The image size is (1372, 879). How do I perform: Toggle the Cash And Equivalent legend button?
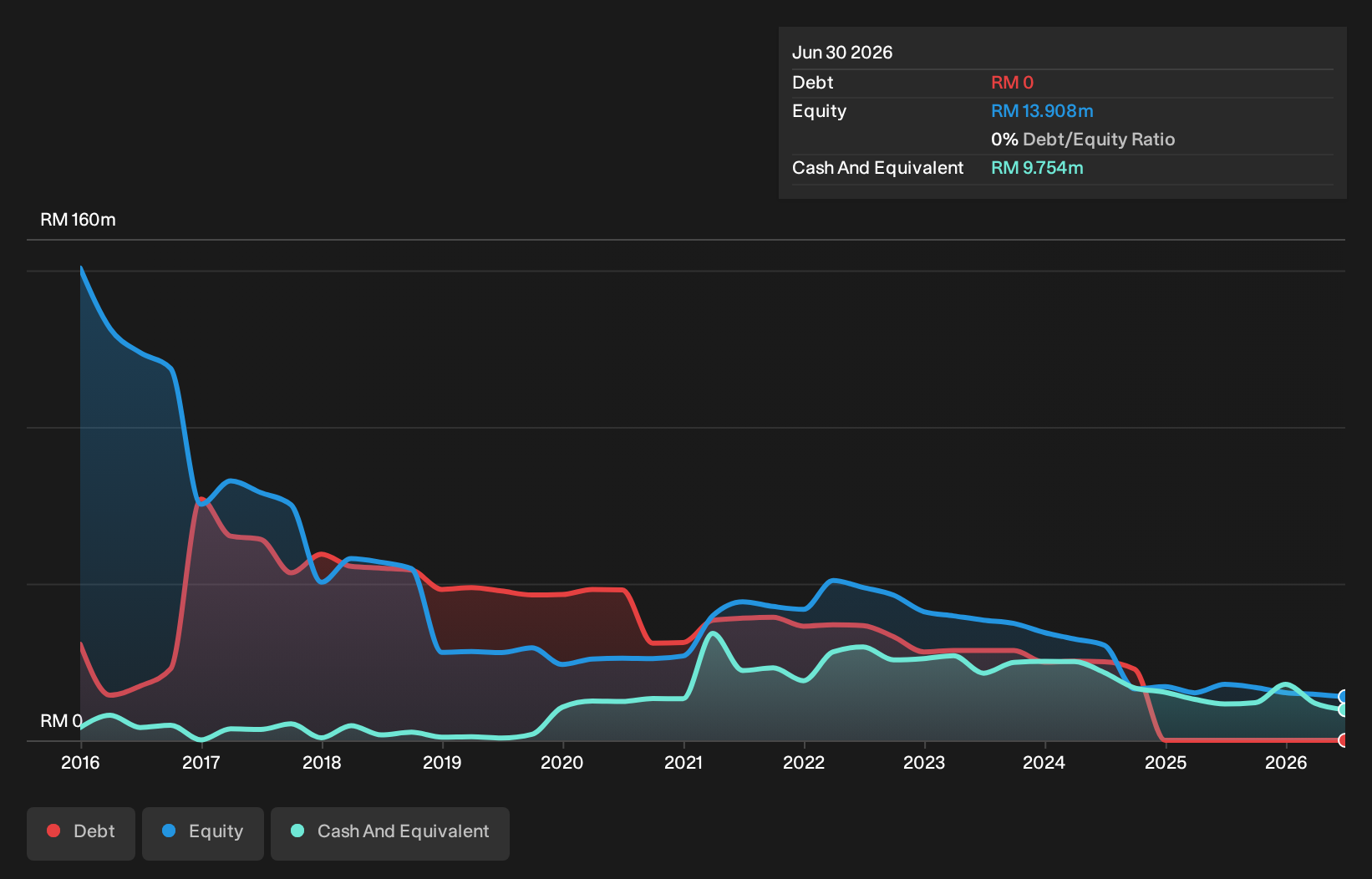[x=390, y=833]
